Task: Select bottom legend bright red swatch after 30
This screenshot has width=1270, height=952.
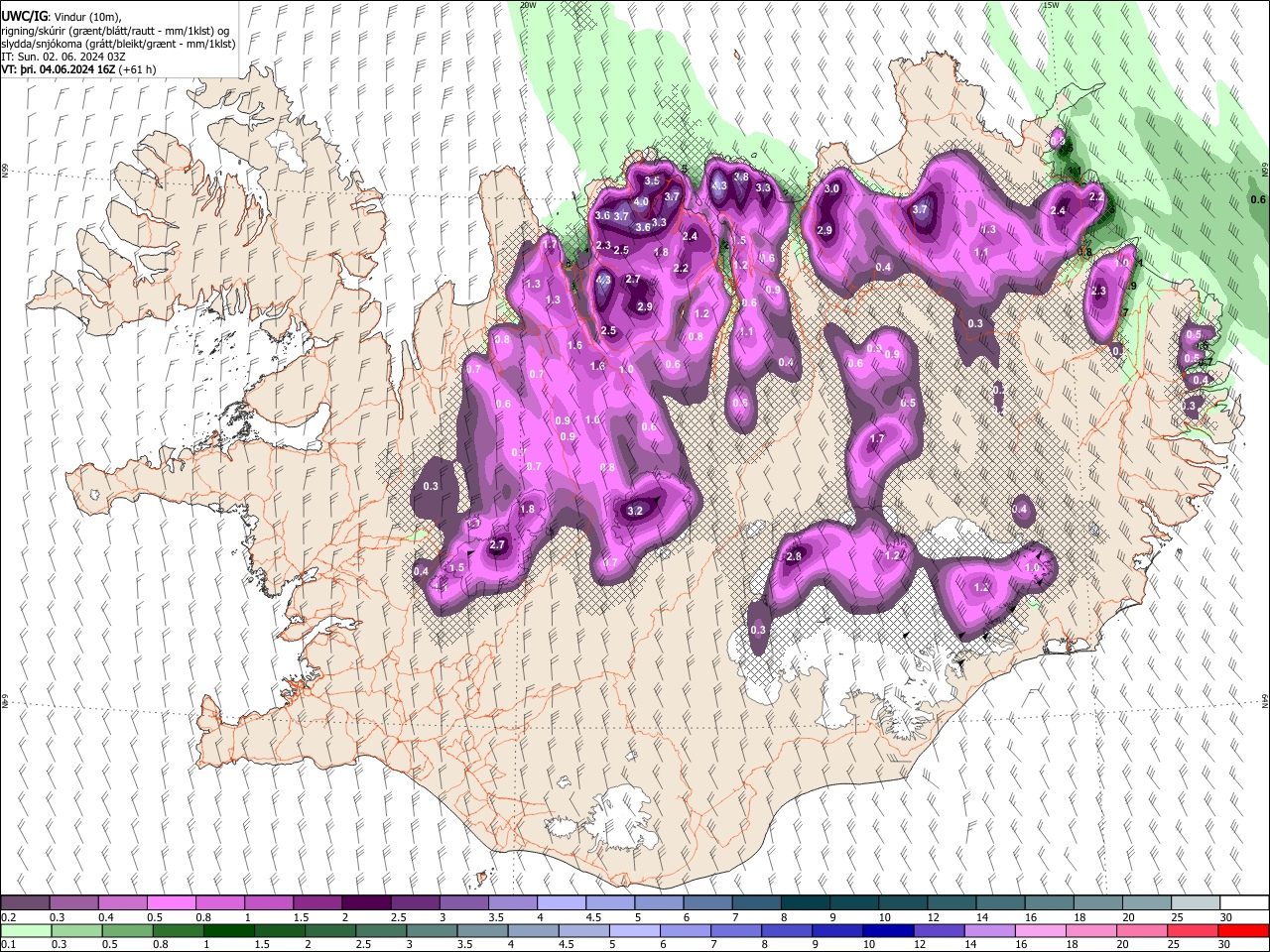Action: point(1243,930)
